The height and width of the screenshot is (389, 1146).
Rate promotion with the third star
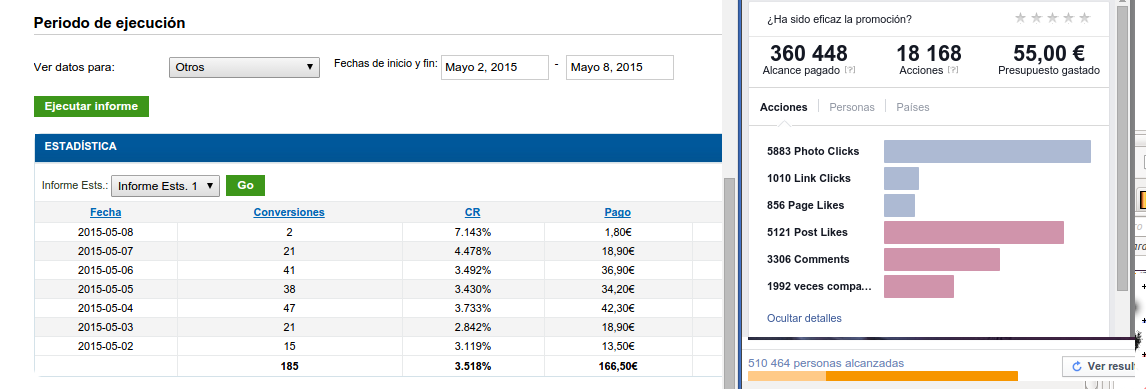click(1052, 18)
